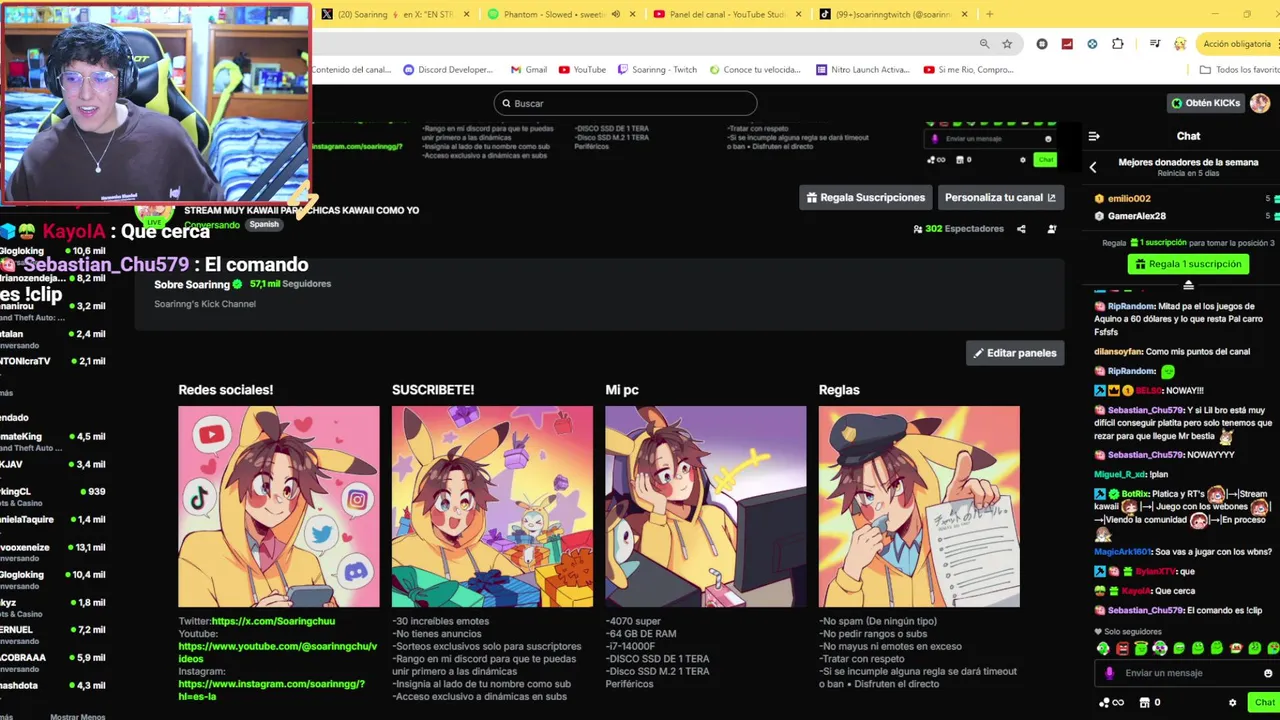Click the emilio002 gold rank badge
The width and height of the screenshot is (1280, 720).
point(1100,199)
